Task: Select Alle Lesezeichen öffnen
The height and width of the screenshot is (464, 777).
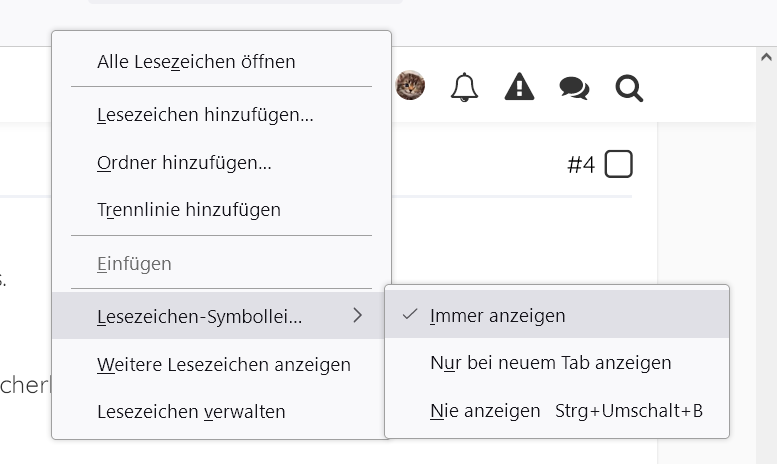Action: 196,62
